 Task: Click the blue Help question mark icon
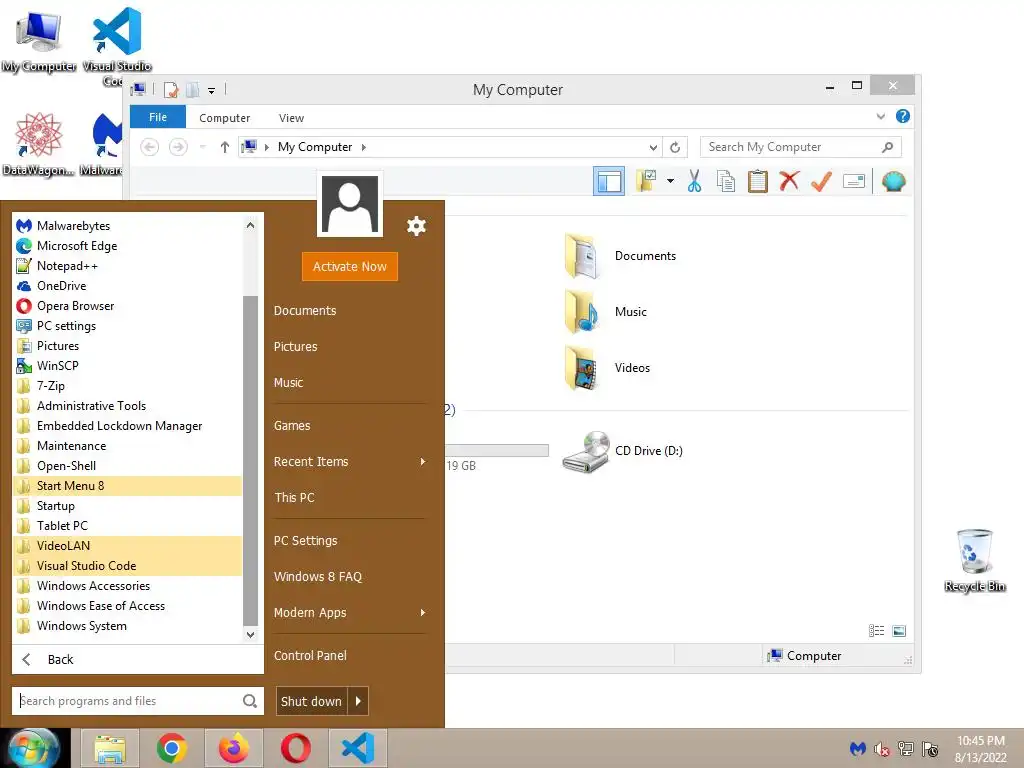(x=903, y=116)
